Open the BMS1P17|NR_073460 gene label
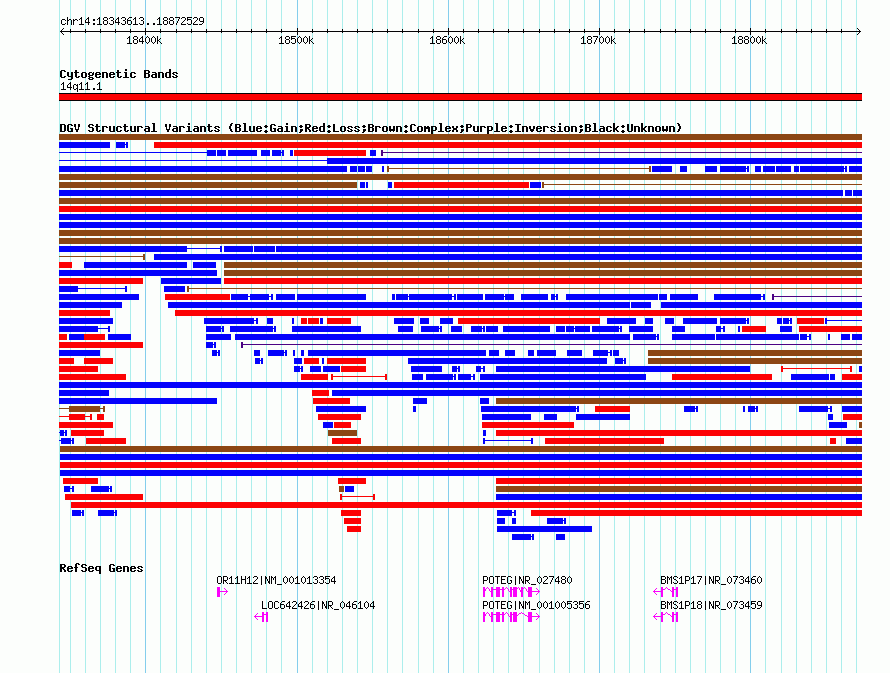890x673 pixels. click(711, 580)
